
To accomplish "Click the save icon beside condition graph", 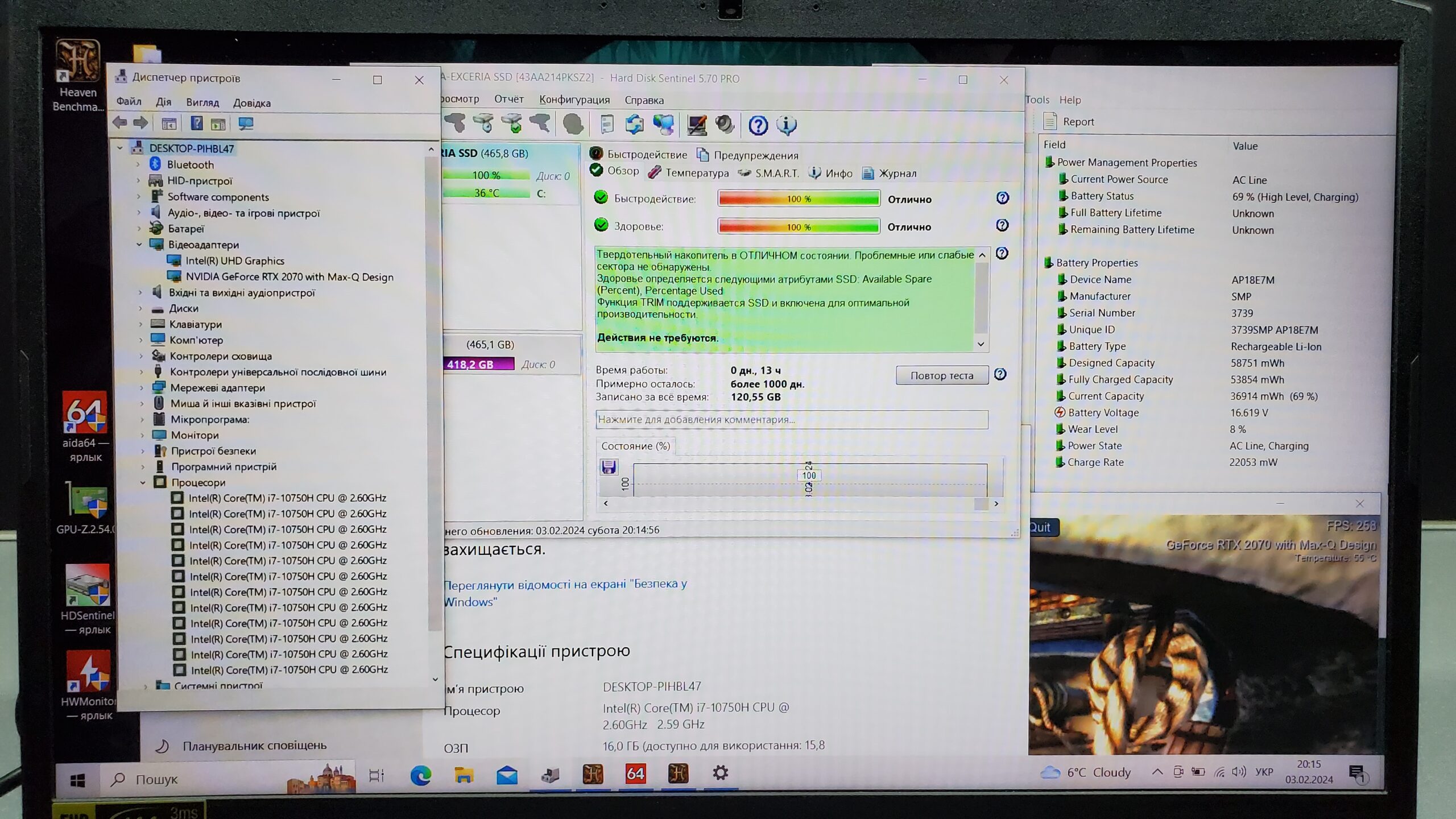I will 609,467.
